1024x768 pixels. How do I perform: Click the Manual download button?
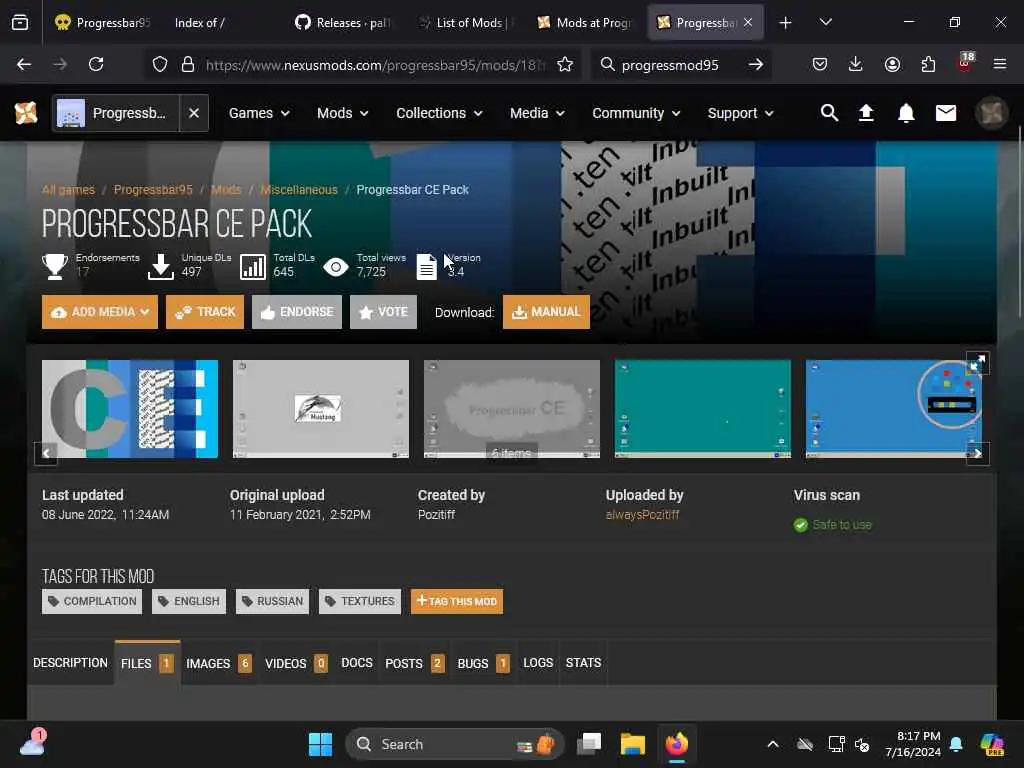point(546,312)
